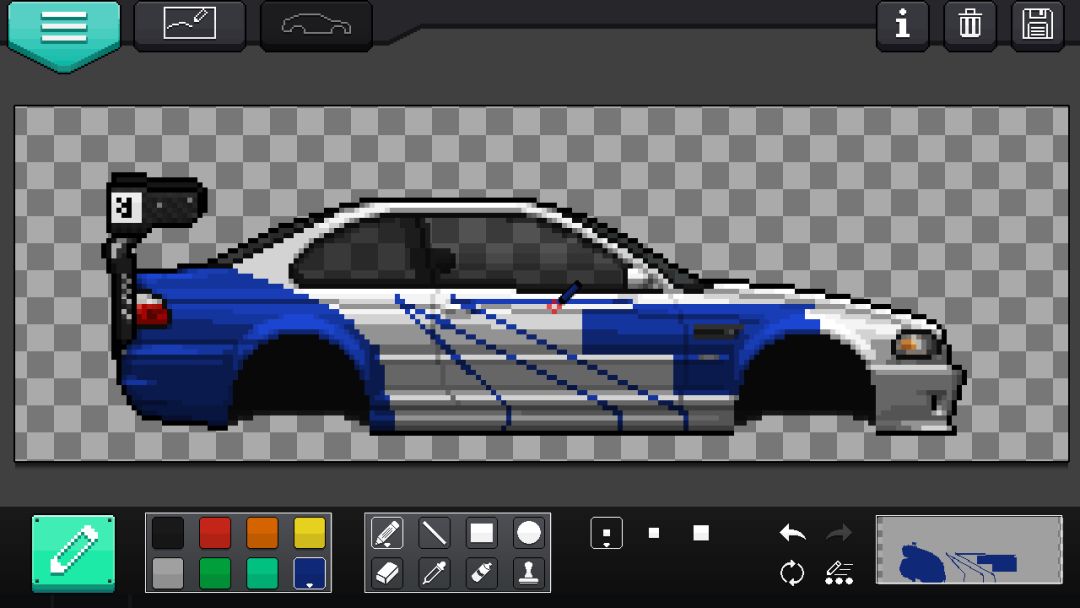
Task: Select the stamp tool
Action: [x=528, y=573]
